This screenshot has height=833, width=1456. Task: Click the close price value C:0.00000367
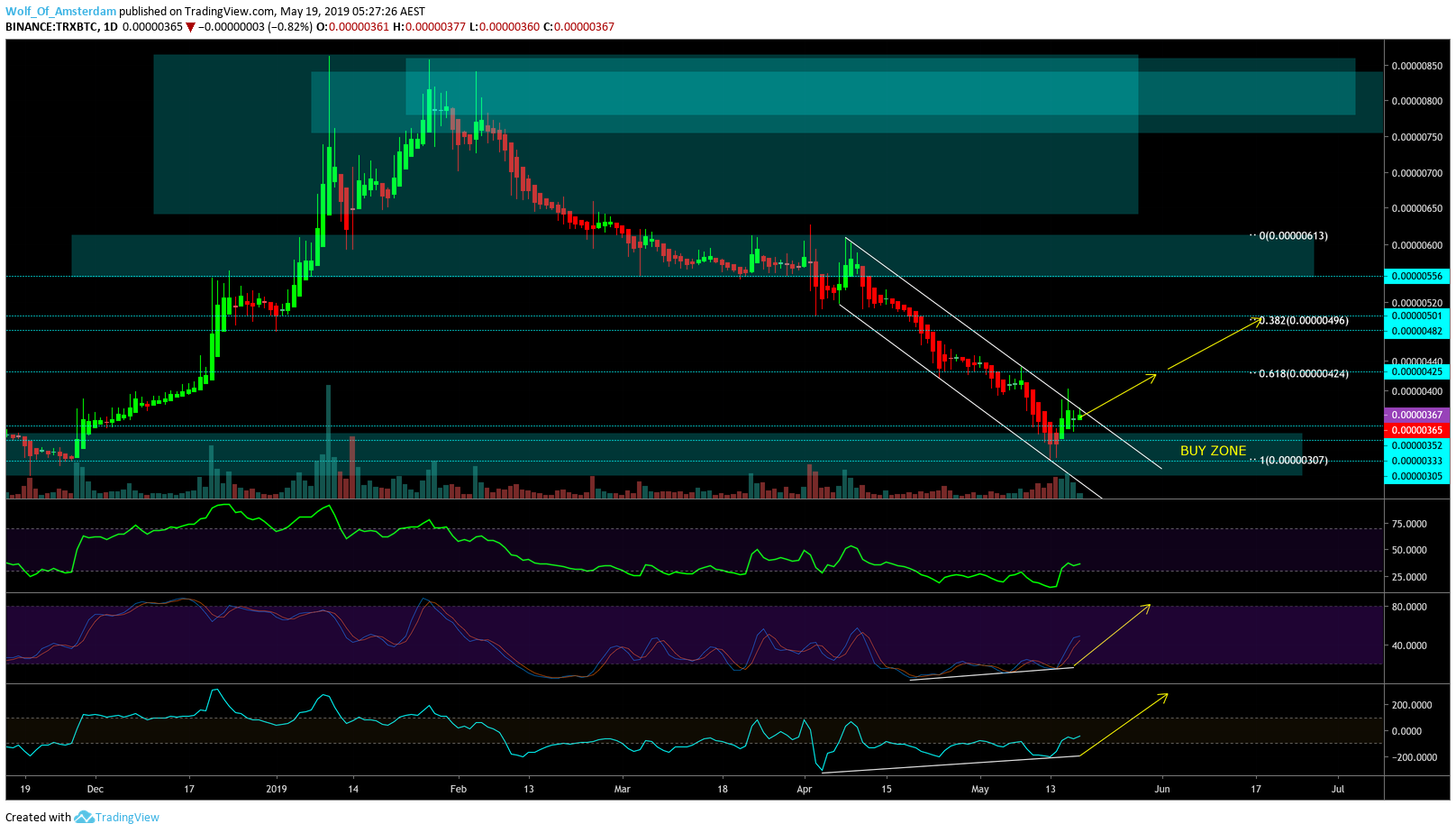click(578, 27)
